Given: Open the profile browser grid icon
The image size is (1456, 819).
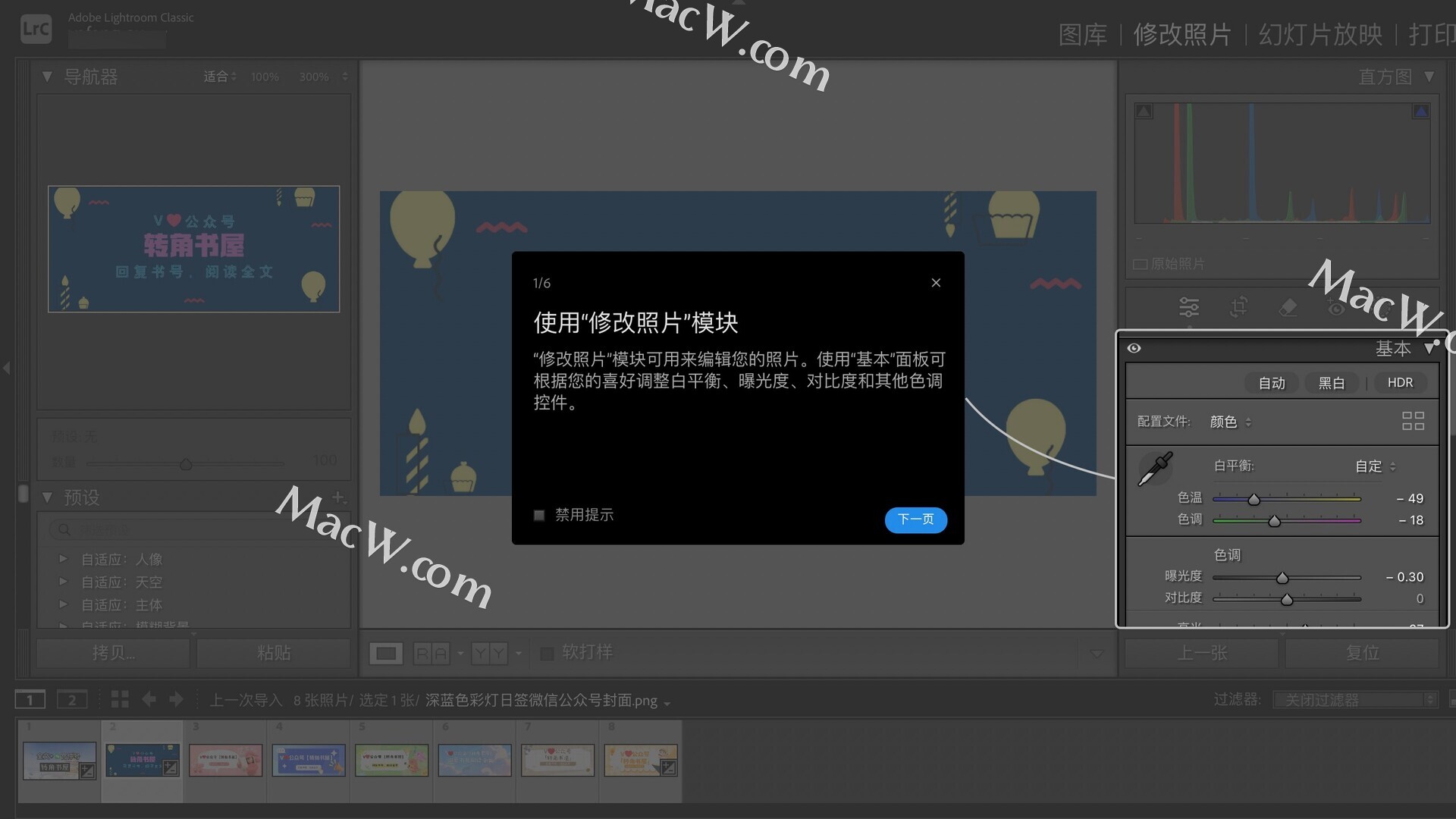Looking at the screenshot, I should pos(1413,421).
